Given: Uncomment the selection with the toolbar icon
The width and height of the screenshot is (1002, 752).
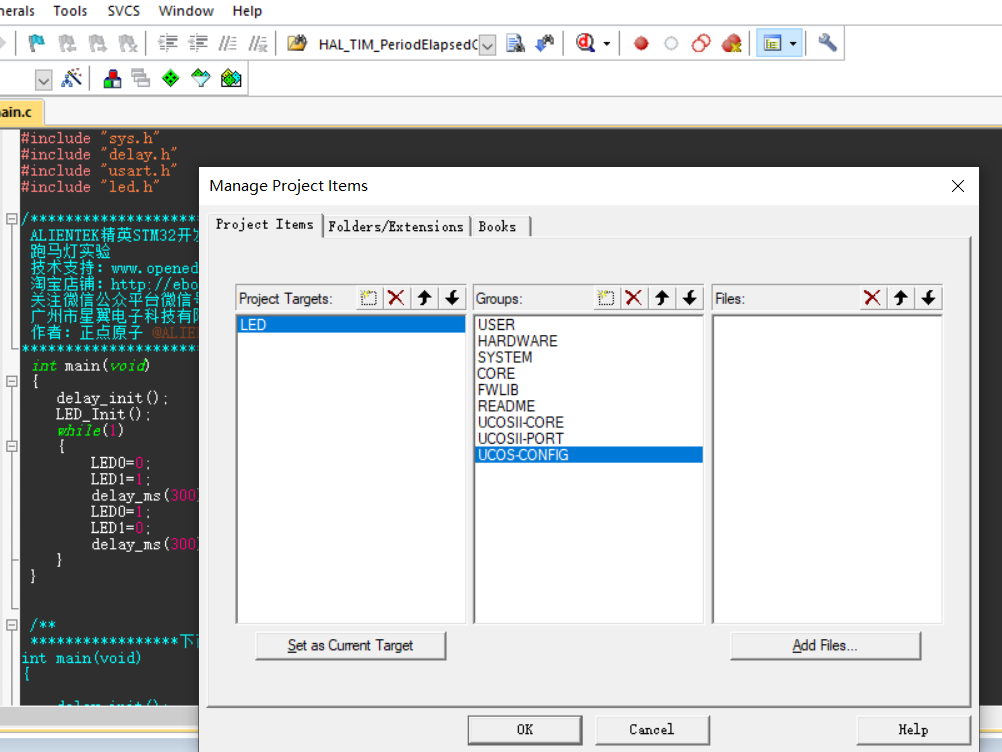Looking at the screenshot, I should click(x=258, y=43).
